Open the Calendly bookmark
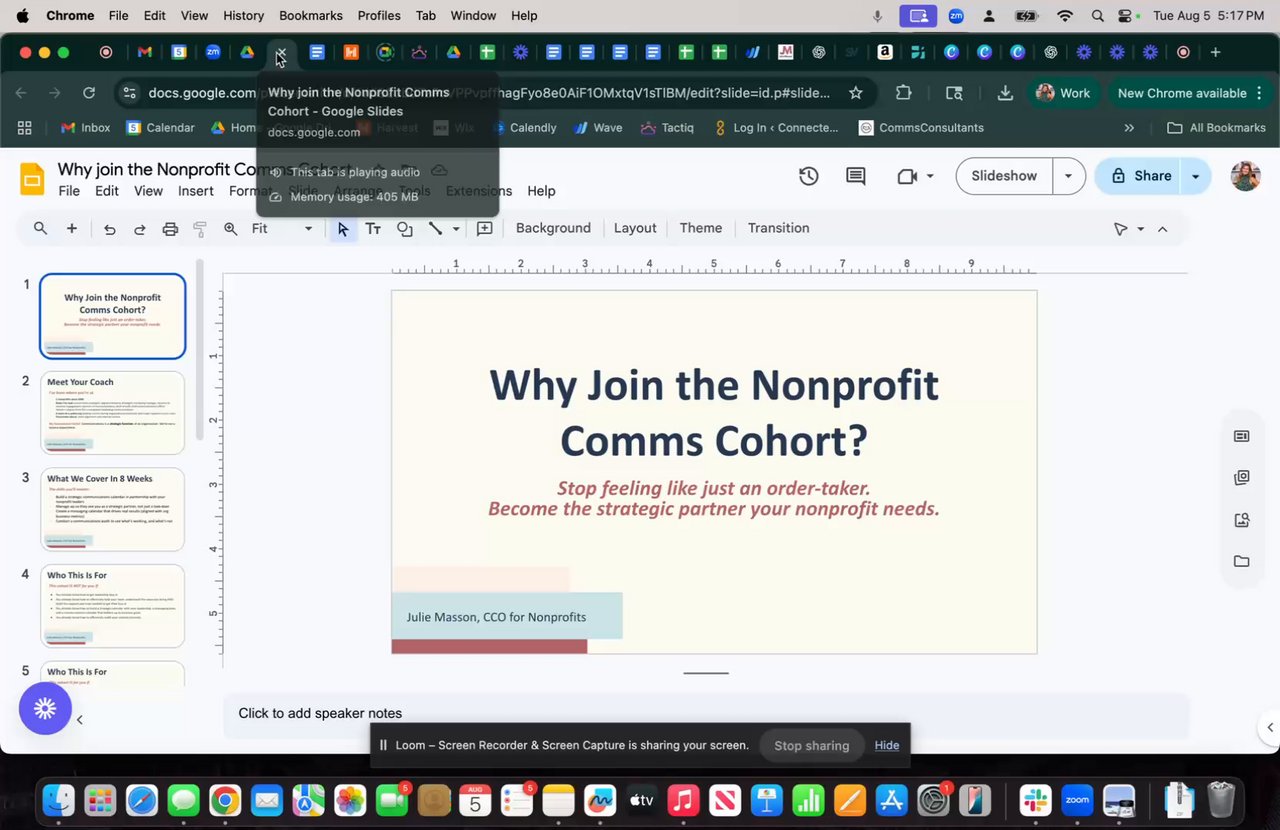 [522, 128]
